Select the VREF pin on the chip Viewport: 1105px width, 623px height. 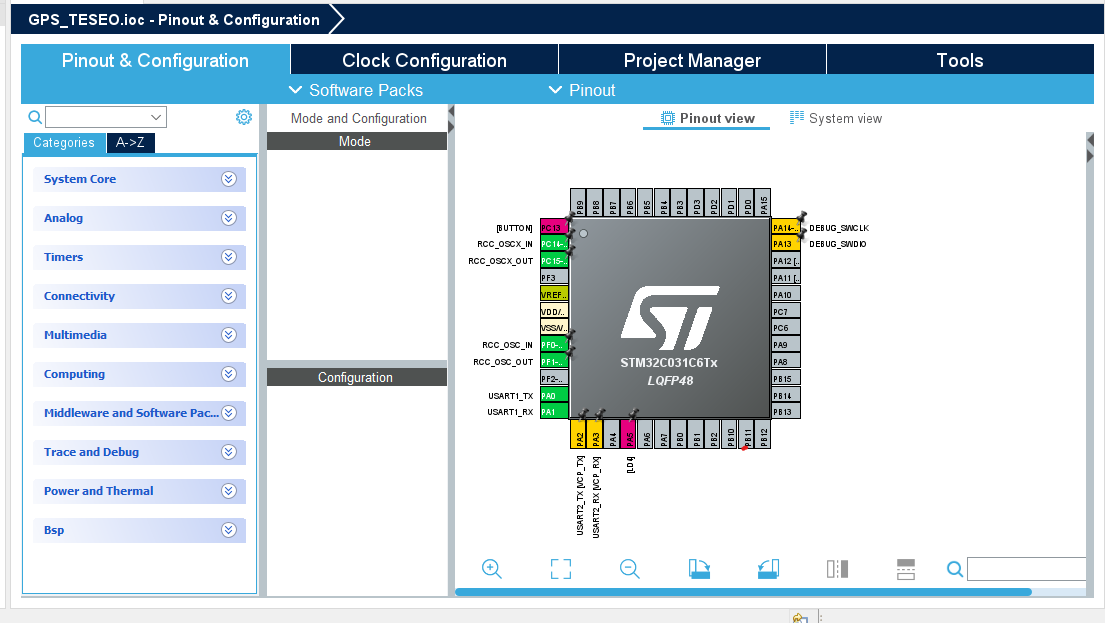(554, 295)
